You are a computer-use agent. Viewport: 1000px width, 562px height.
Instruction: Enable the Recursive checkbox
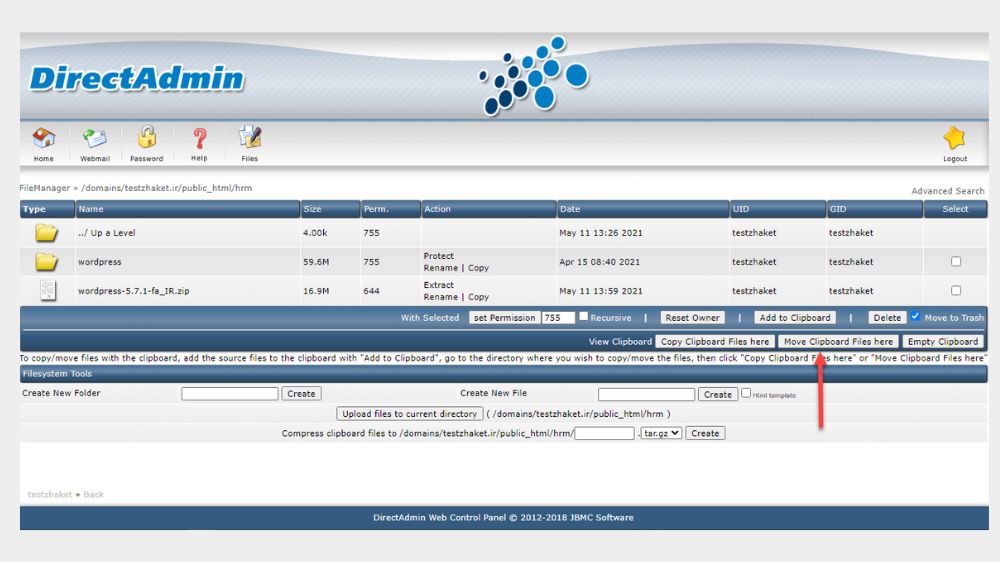[583, 316]
